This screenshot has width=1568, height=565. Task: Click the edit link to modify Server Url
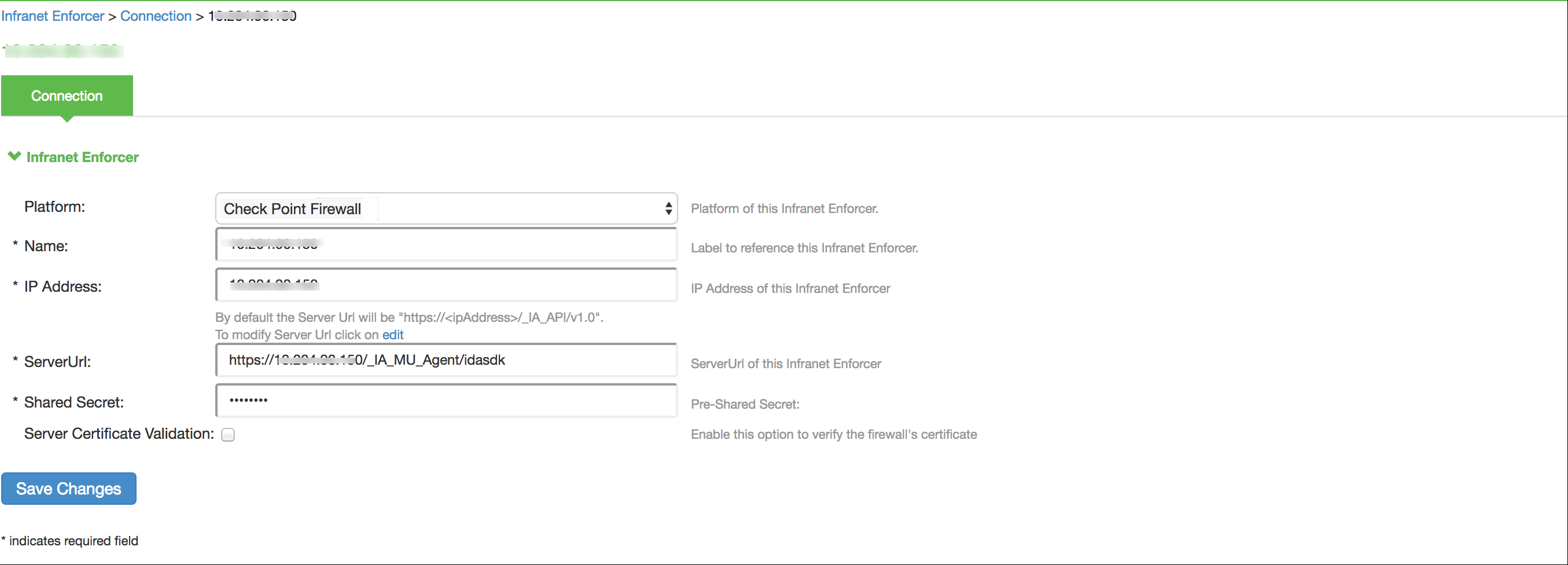click(393, 334)
